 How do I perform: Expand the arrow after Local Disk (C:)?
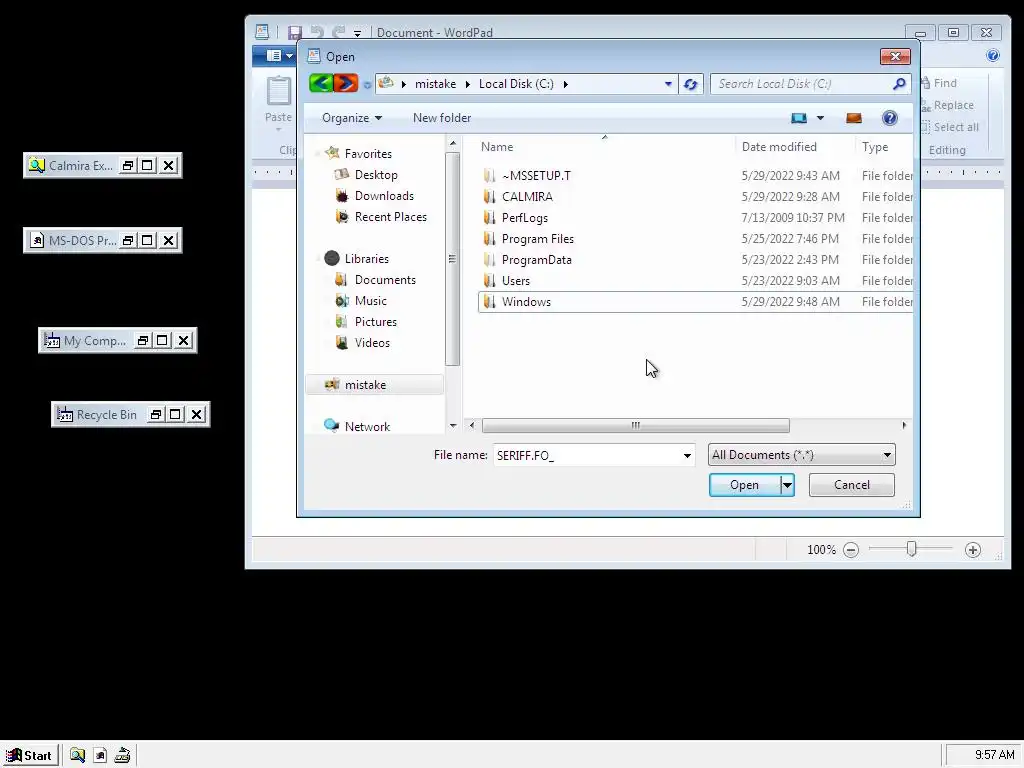[x=566, y=84]
